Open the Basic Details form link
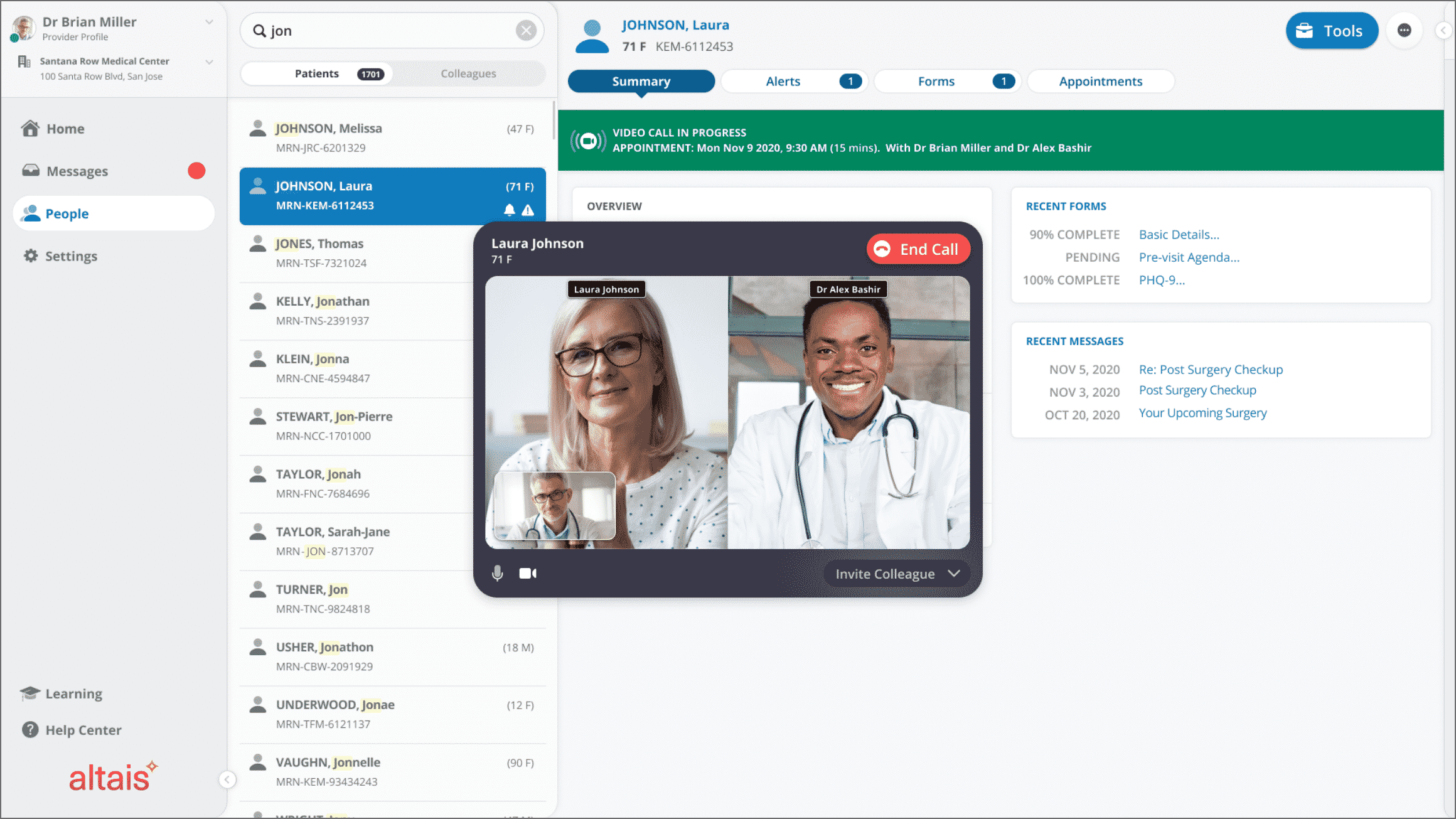The image size is (1456, 819). point(1179,235)
